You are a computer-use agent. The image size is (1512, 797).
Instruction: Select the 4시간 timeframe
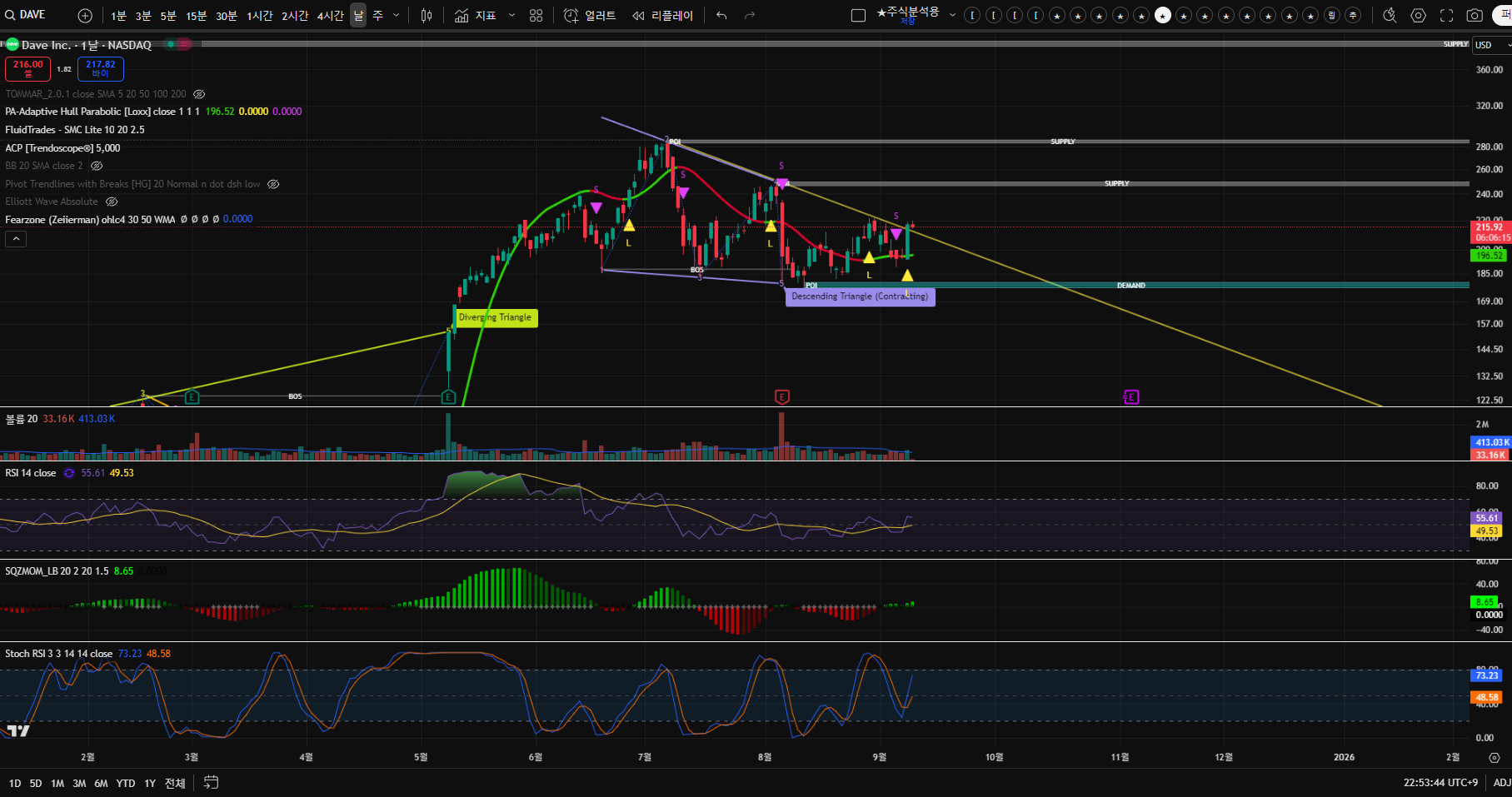[330, 16]
